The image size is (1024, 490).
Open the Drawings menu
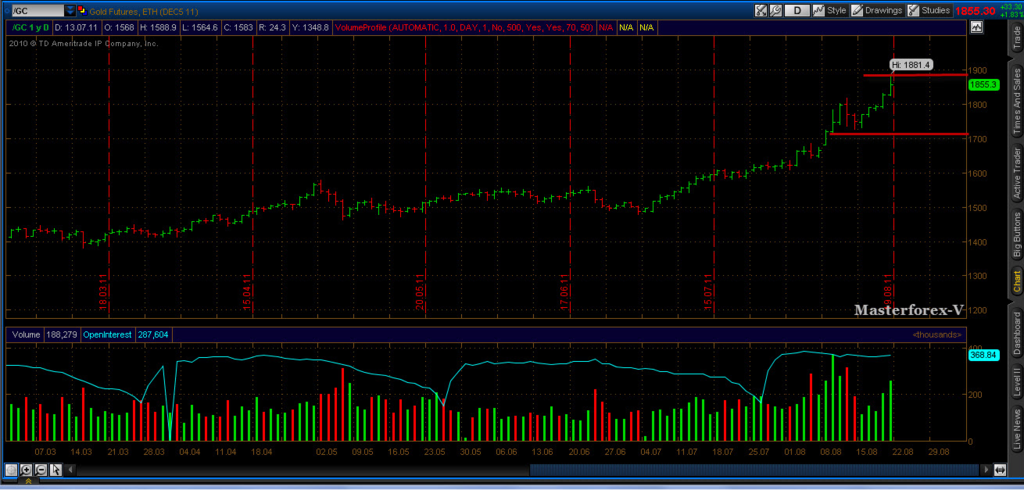[876, 10]
